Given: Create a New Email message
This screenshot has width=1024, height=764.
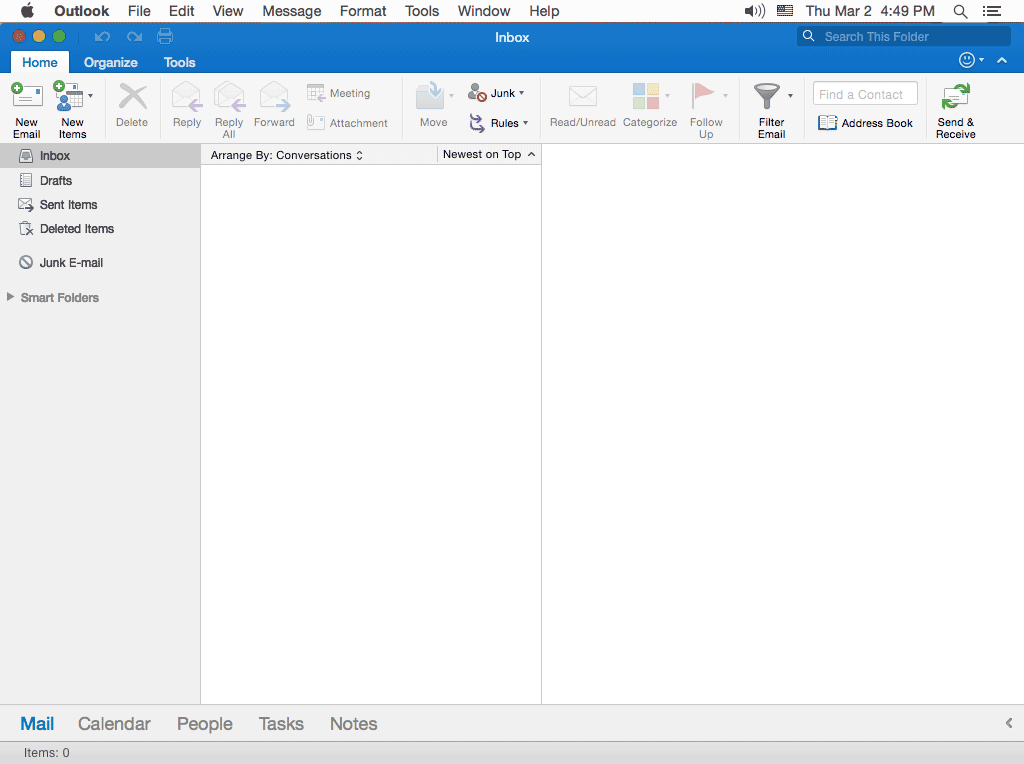Looking at the screenshot, I should point(27,110).
